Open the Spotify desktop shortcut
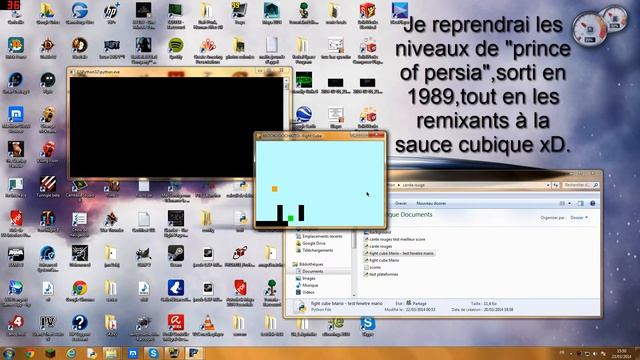 [x=176, y=46]
